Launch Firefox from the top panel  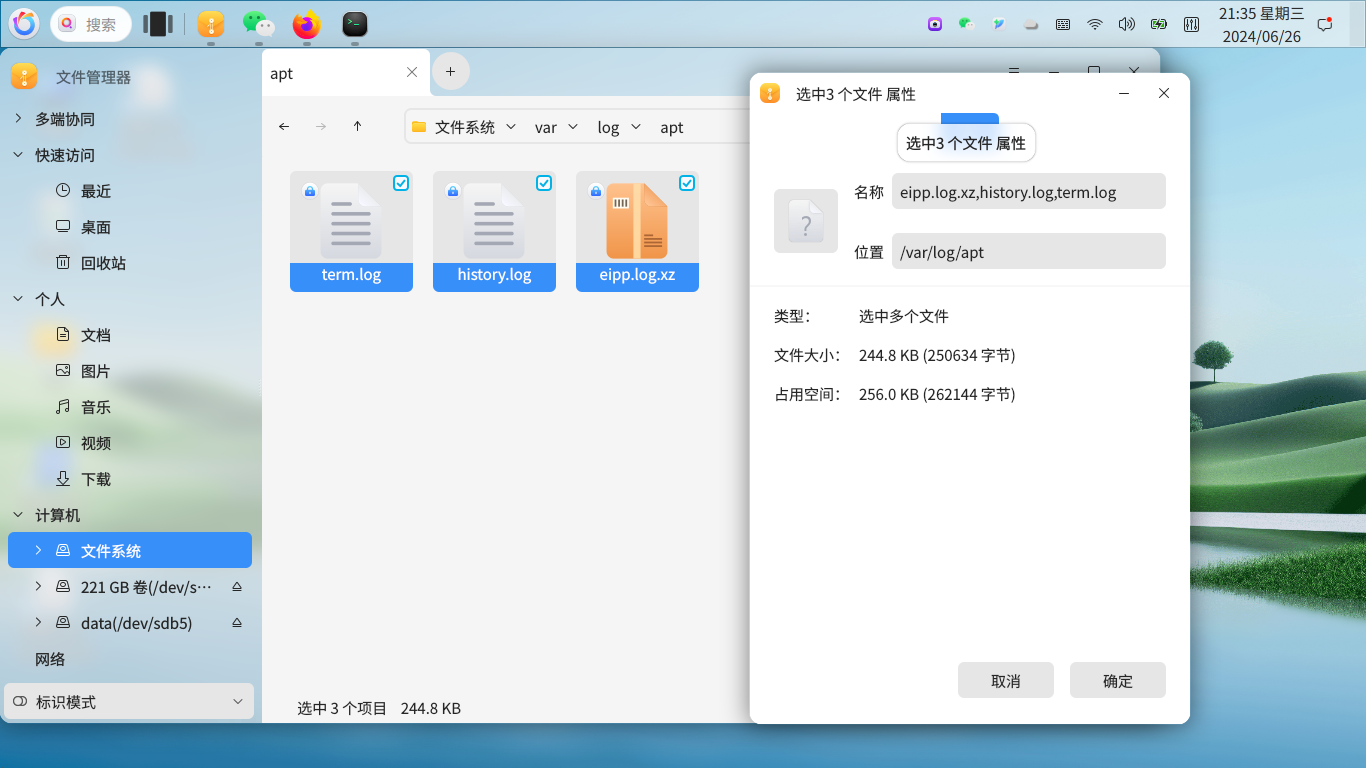pyautogui.click(x=306, y=24)
